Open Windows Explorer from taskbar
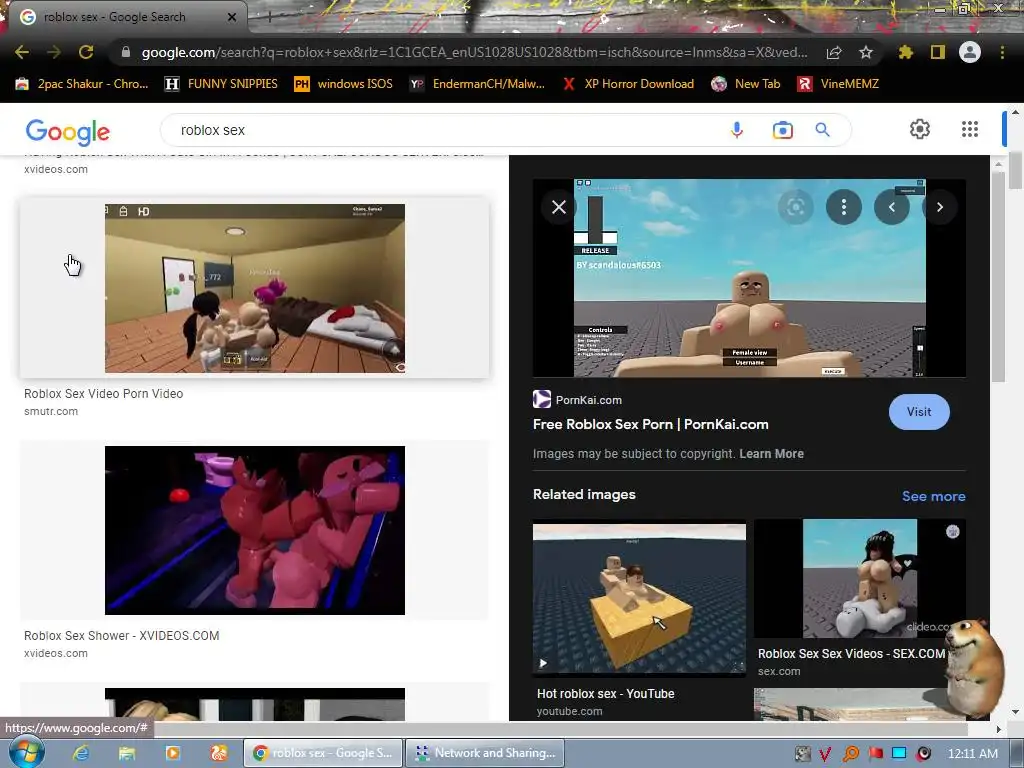Viewport: 1024px width, 768px height. (x=127, y=753)
